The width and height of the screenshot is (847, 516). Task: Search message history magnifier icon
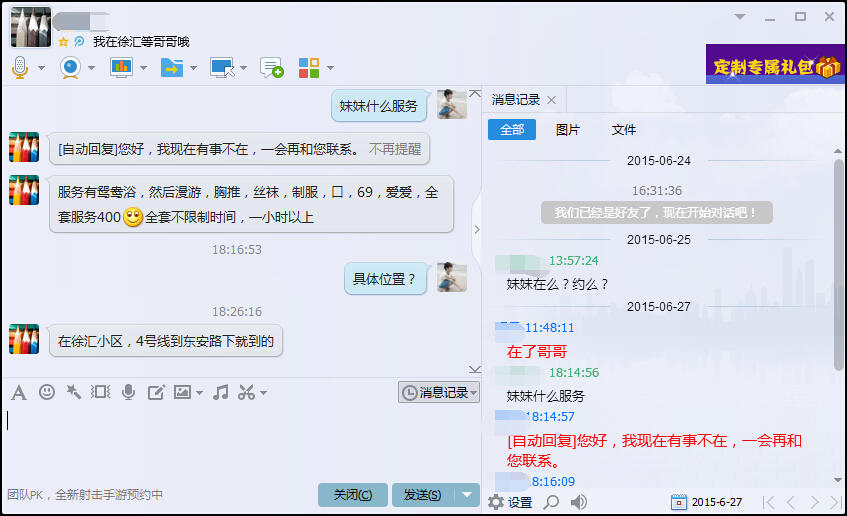[551, 502]
